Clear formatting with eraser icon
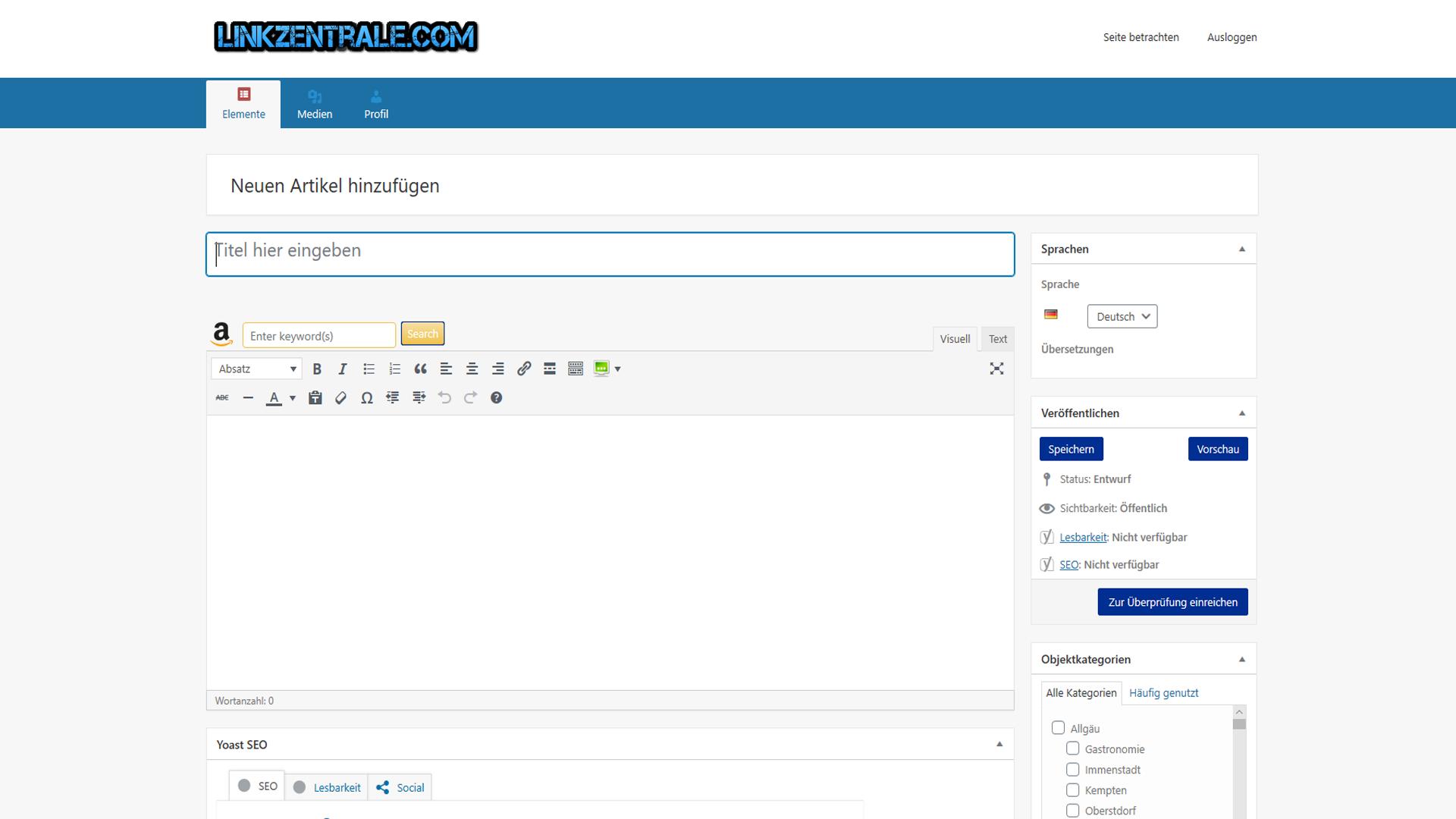 341,397
